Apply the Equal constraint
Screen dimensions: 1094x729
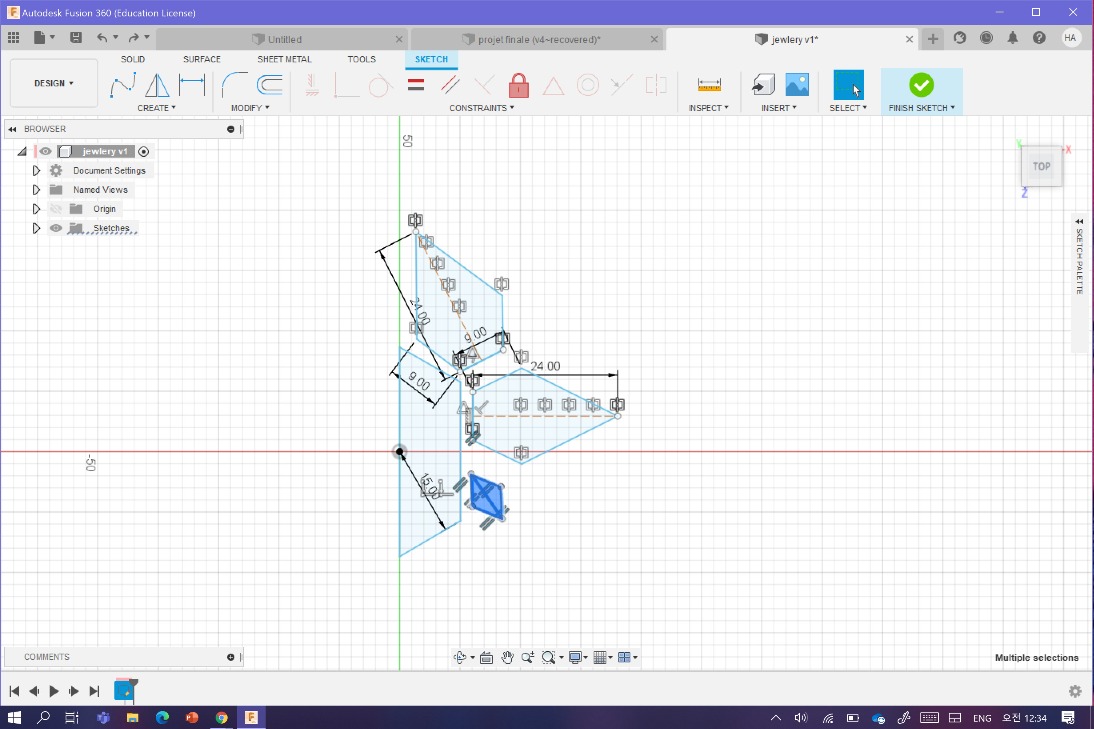416,85
